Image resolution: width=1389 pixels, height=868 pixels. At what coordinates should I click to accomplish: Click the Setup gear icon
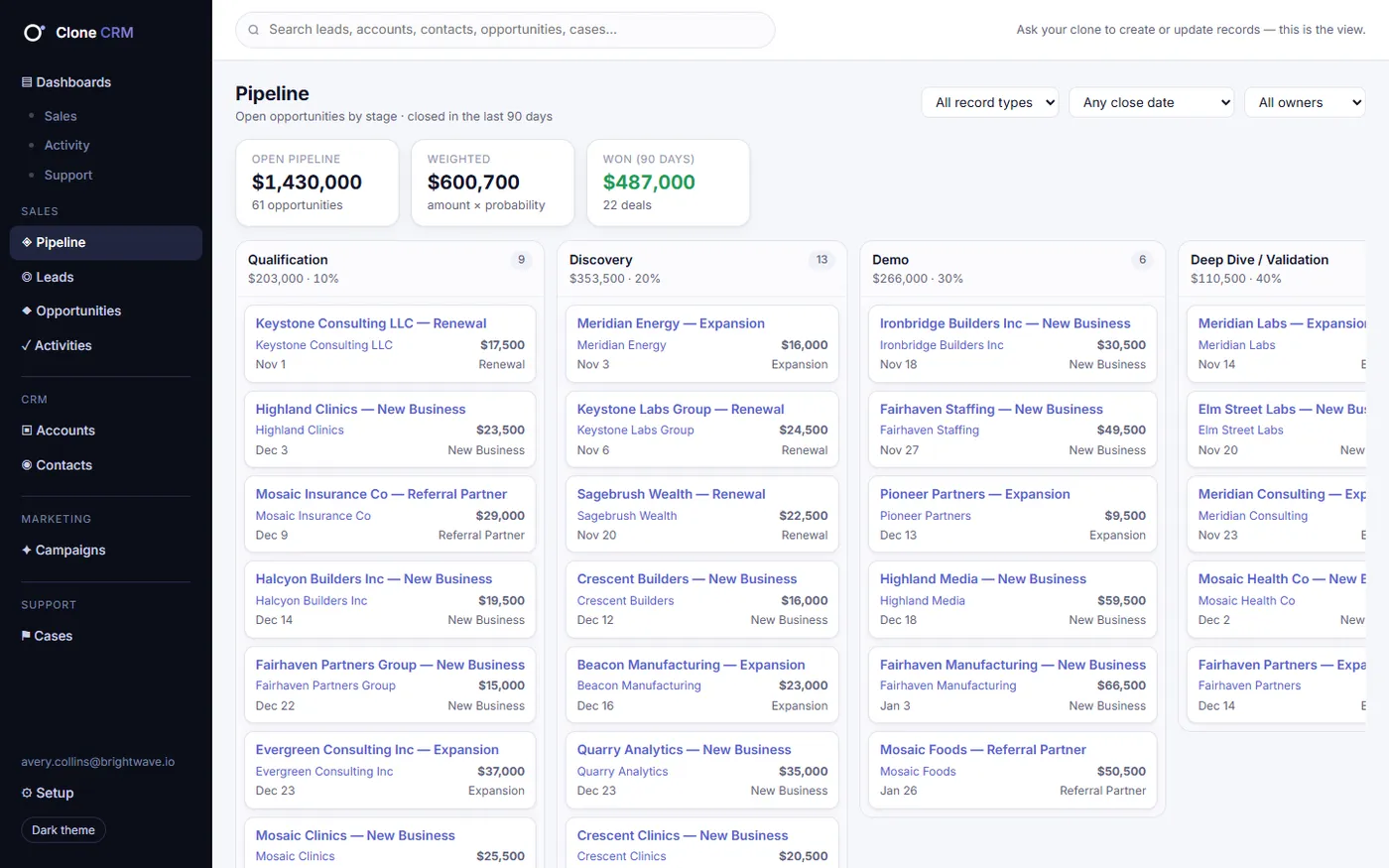[x=27, y=793]
